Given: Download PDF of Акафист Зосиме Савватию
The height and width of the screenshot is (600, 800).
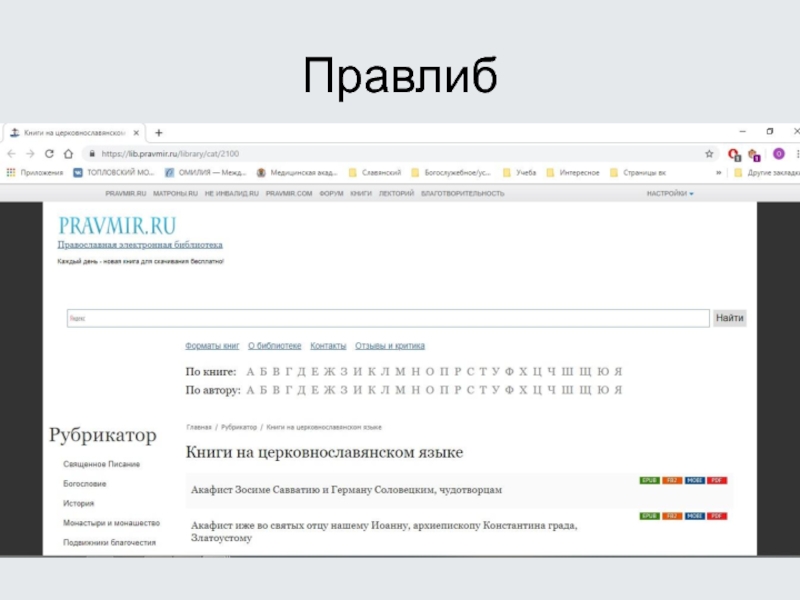Looking at the screenshot, I should pos(717,481).
